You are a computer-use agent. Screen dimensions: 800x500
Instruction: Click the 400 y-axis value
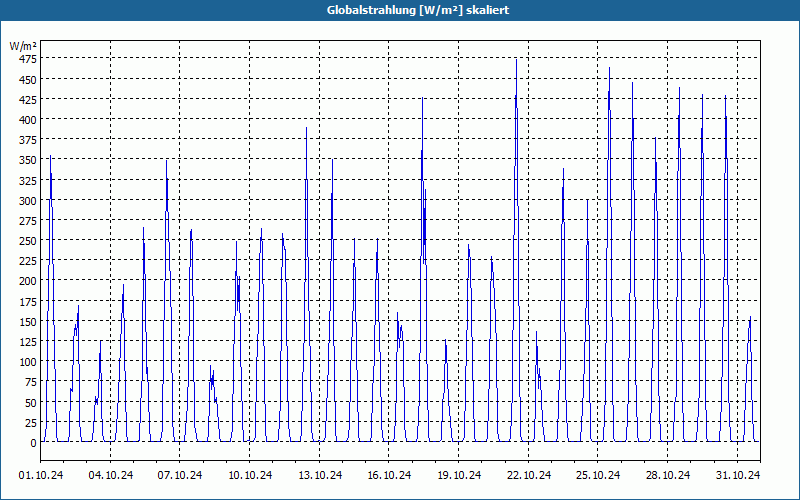coord(28,119)
